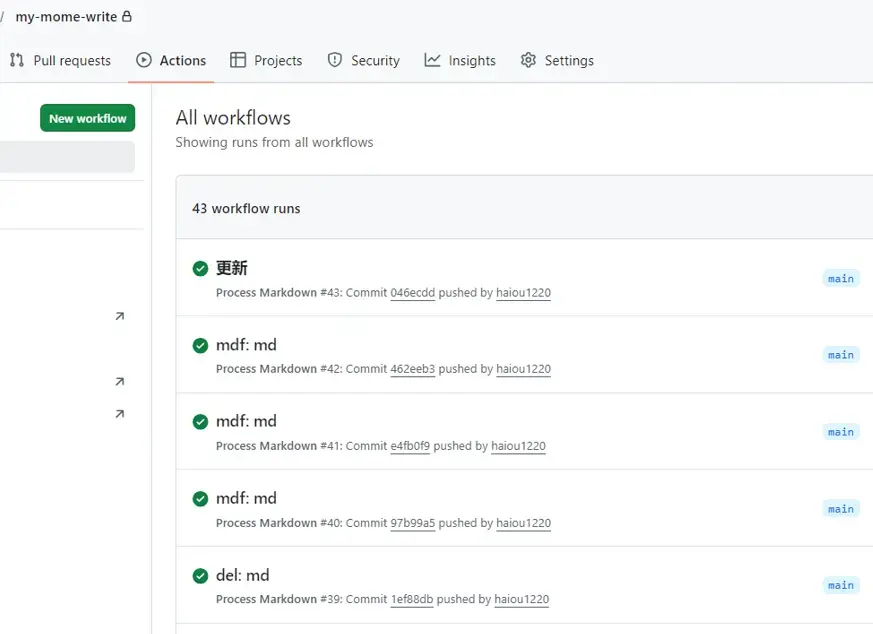This screenshot has height=634, width=873.
Task: Click the success checkmark icon for run #41
Action: click(x=200, y=422)
